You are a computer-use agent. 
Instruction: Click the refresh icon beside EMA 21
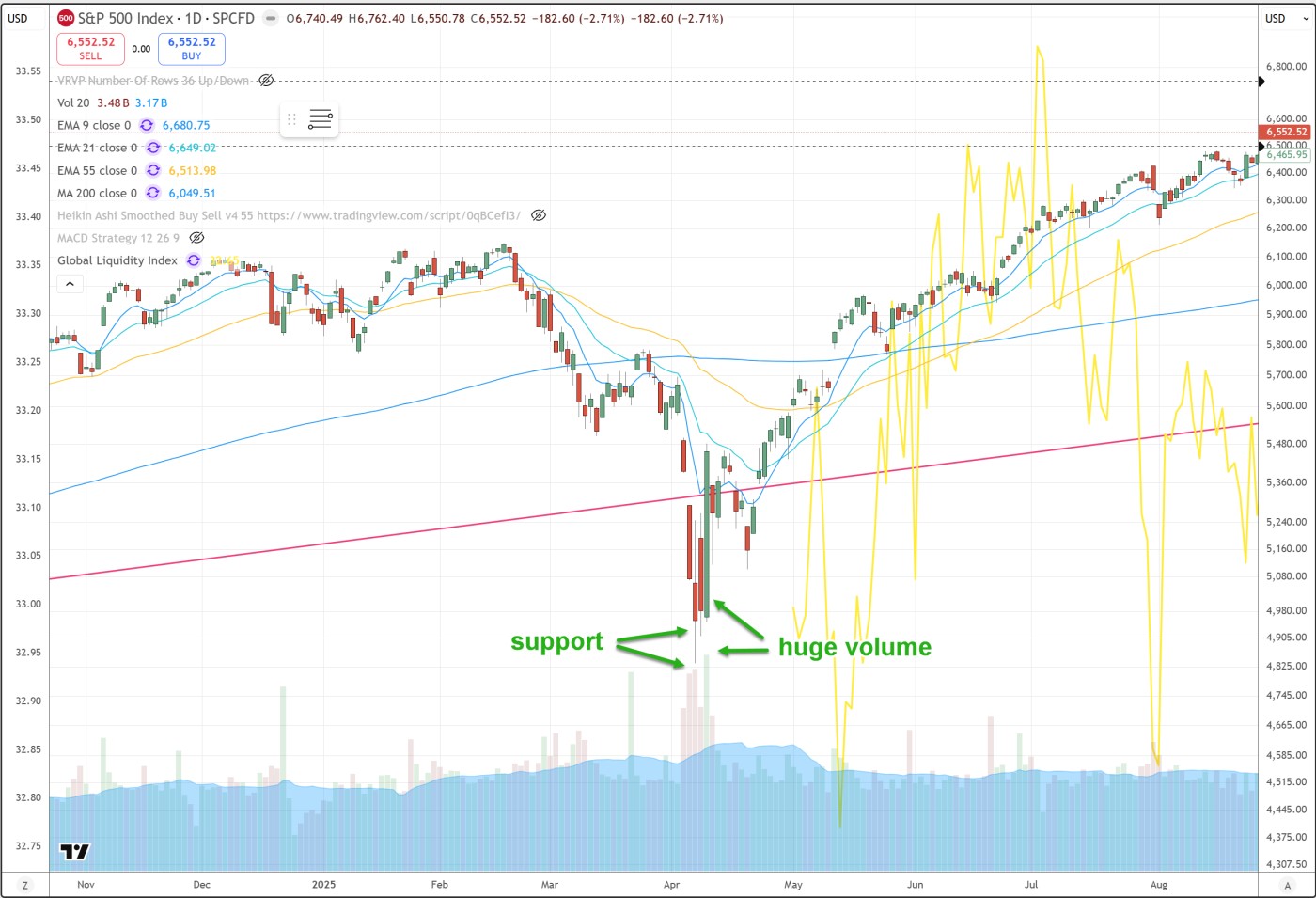pos(153,148)
